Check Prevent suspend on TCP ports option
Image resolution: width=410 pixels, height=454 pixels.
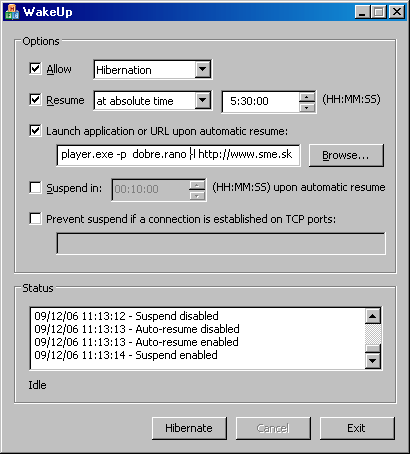[35, 219]
